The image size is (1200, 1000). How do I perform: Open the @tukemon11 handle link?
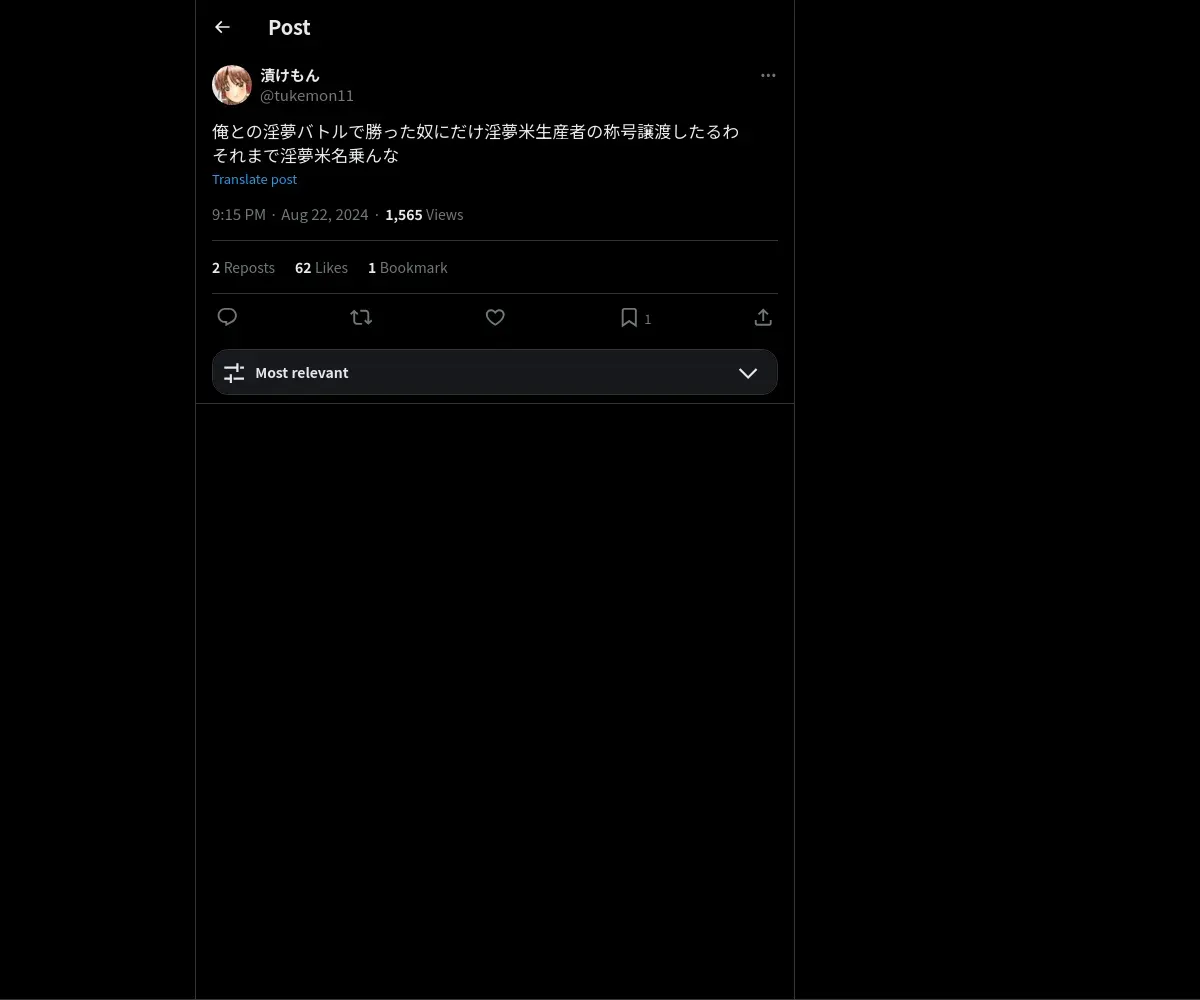(307, 96)
